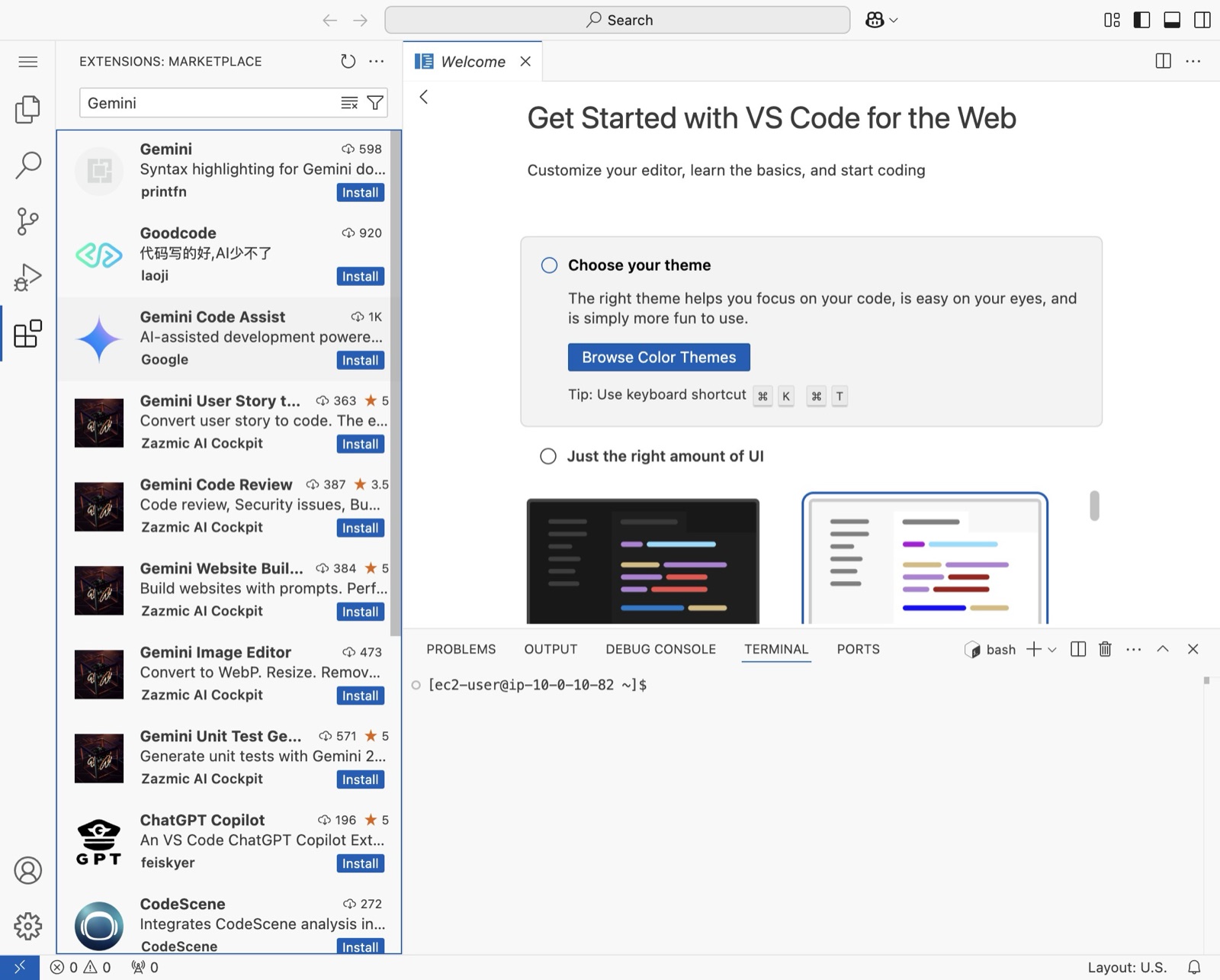Add a new terminal
Image resolution: width=1220 pixels, height=980 pixels.
point(1034,649)
